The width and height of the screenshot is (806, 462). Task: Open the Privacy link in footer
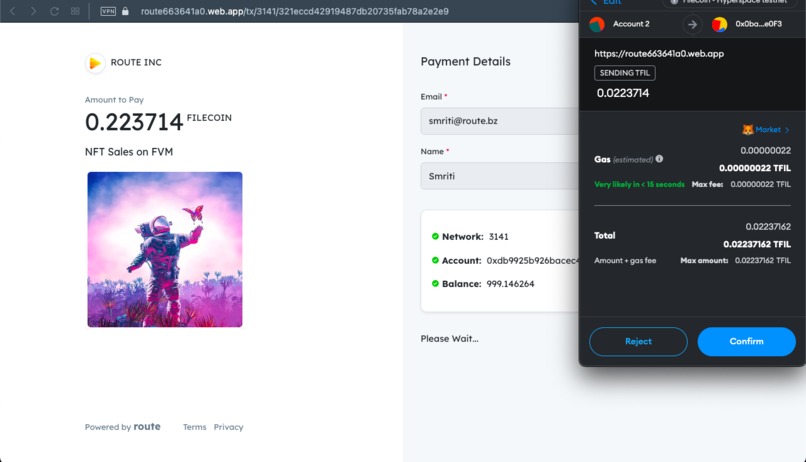tap(228, 427)
